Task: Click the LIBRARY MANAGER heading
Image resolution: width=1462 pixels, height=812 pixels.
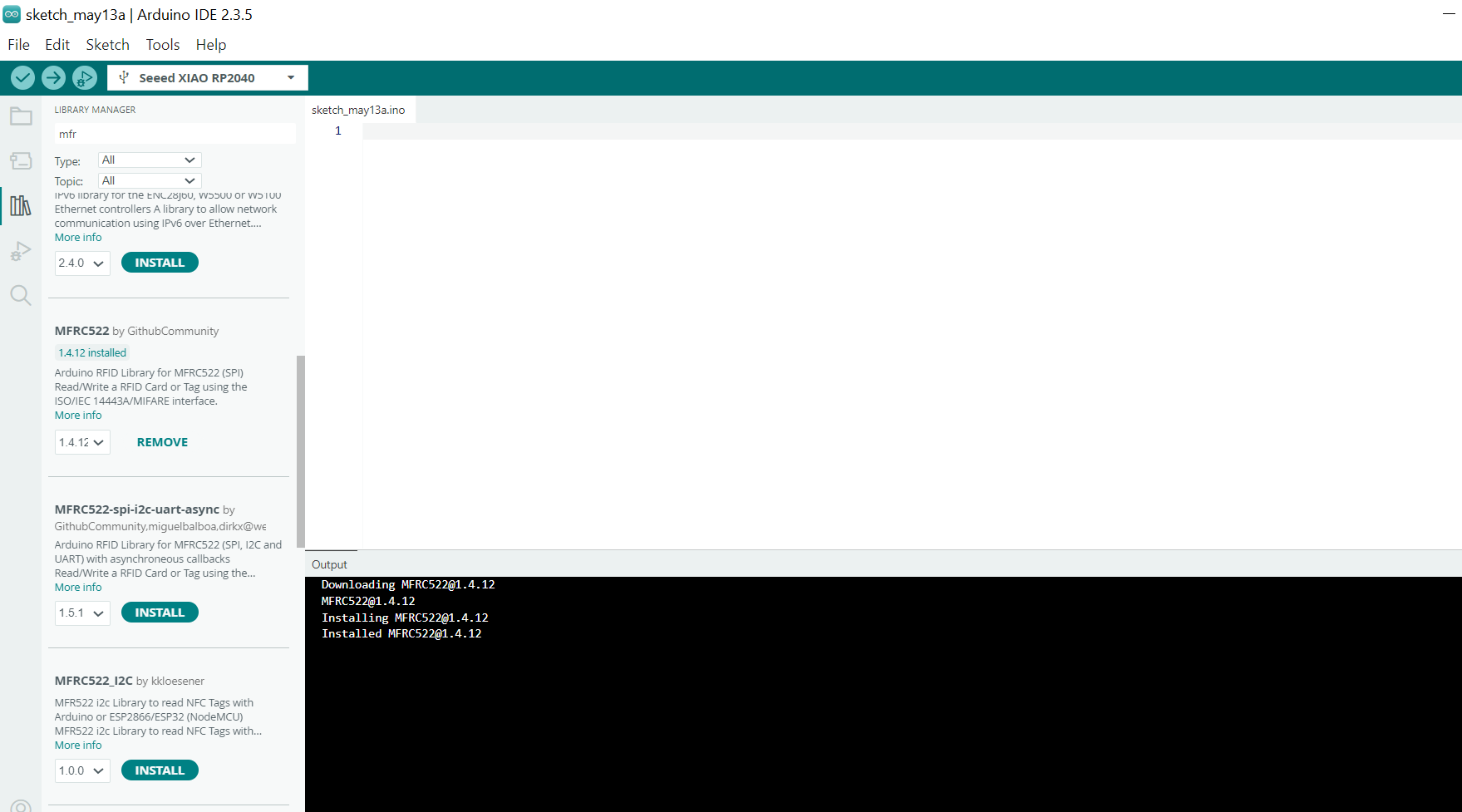Action: pos(95,110)
